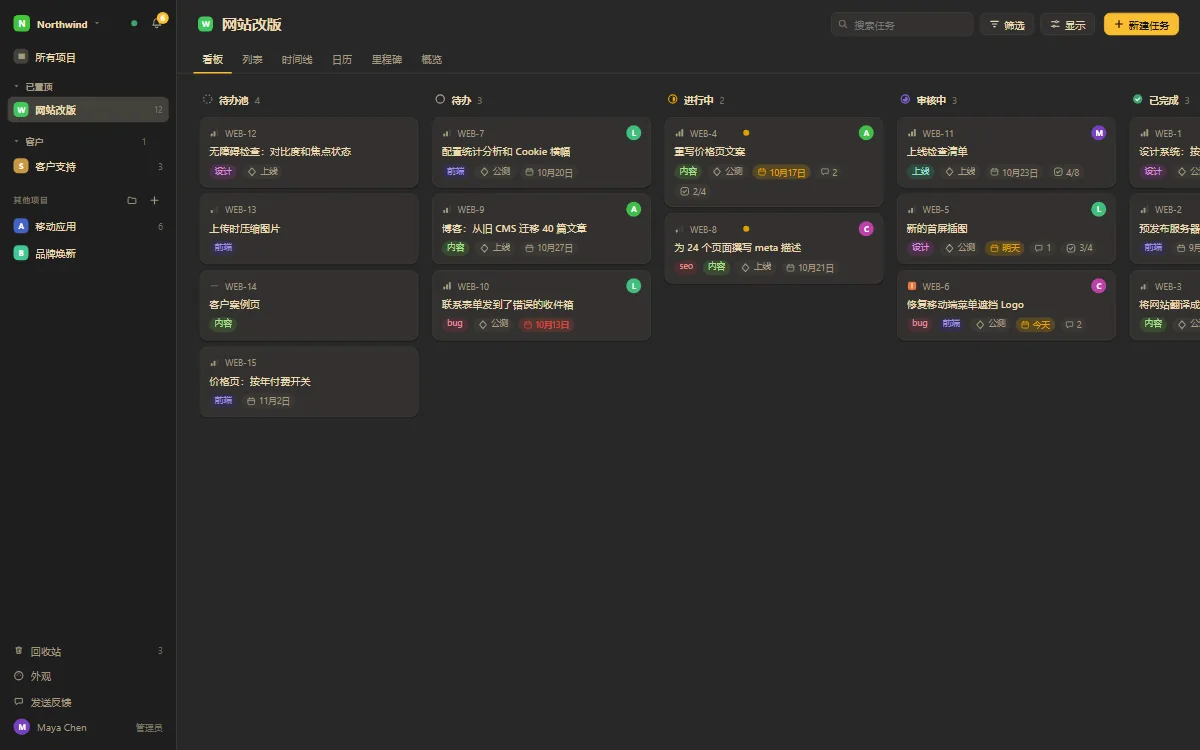Viewport: 1200px width, 750px height.
Task: Click the urgent priority icon on WEB-6
Action: click(912, 286)
